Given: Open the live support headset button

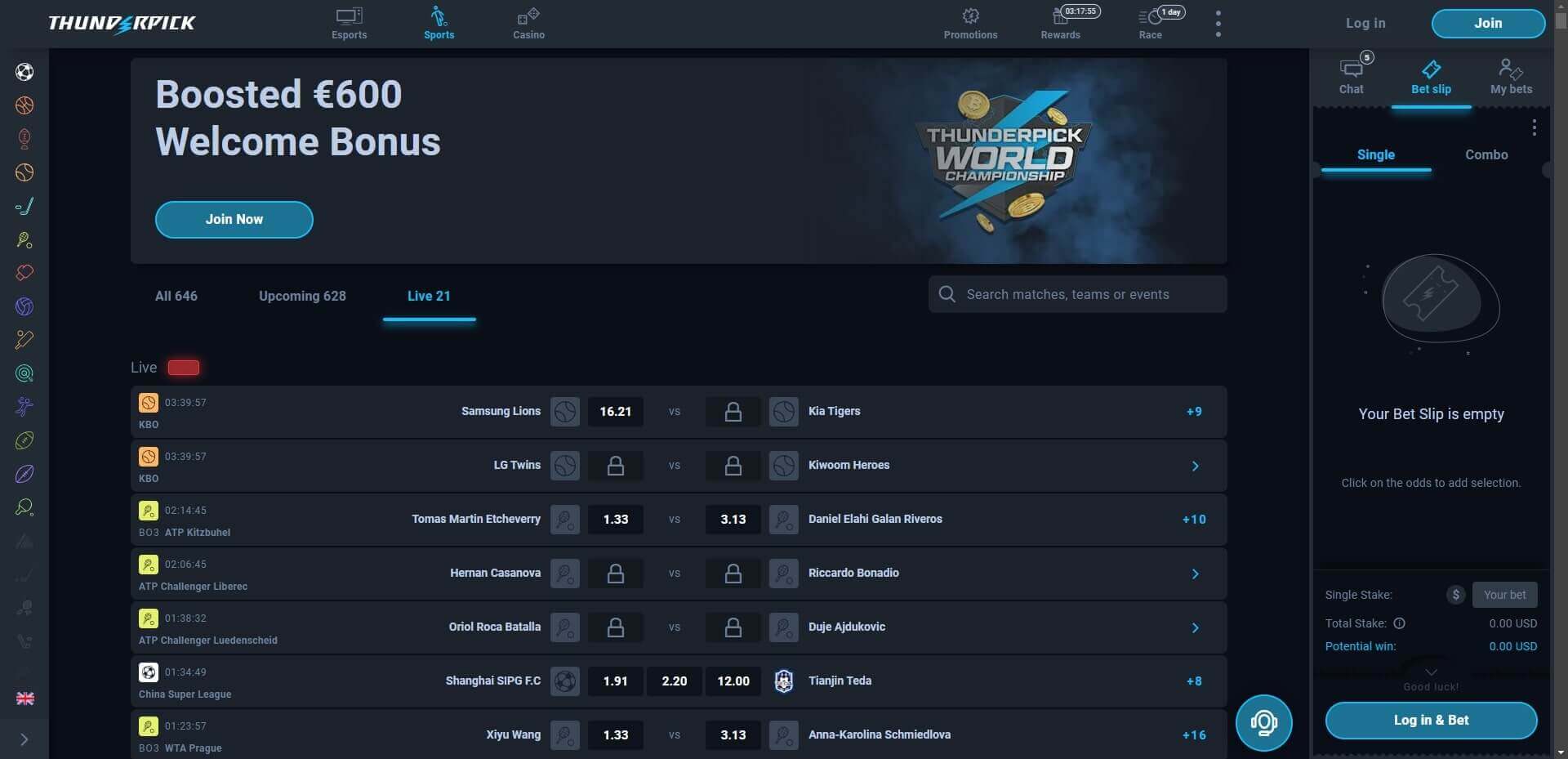Looking at the screenshot, I should 1263,722.
